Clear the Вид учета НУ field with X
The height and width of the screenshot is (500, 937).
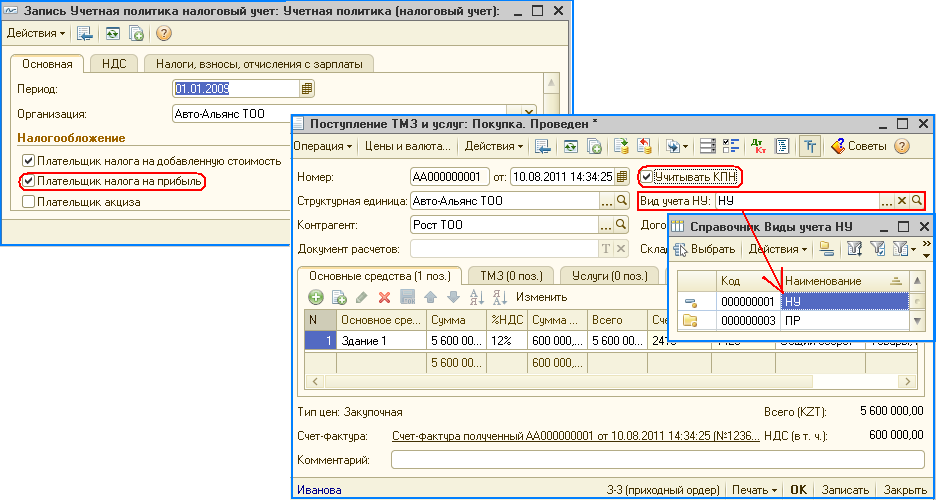[x=901, y=201]
